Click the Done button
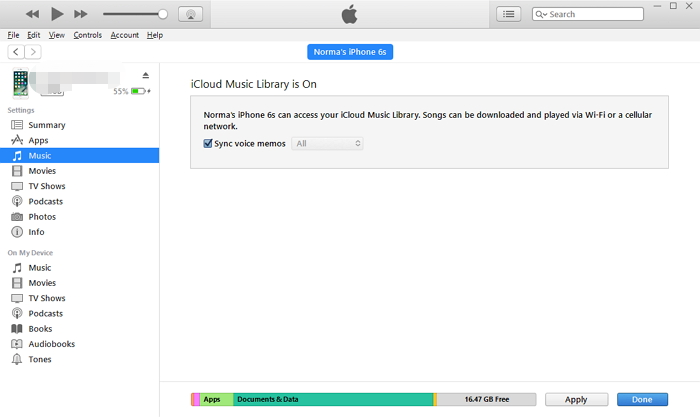The height and width of the screenshot is (417, 700). pos(642,400)
